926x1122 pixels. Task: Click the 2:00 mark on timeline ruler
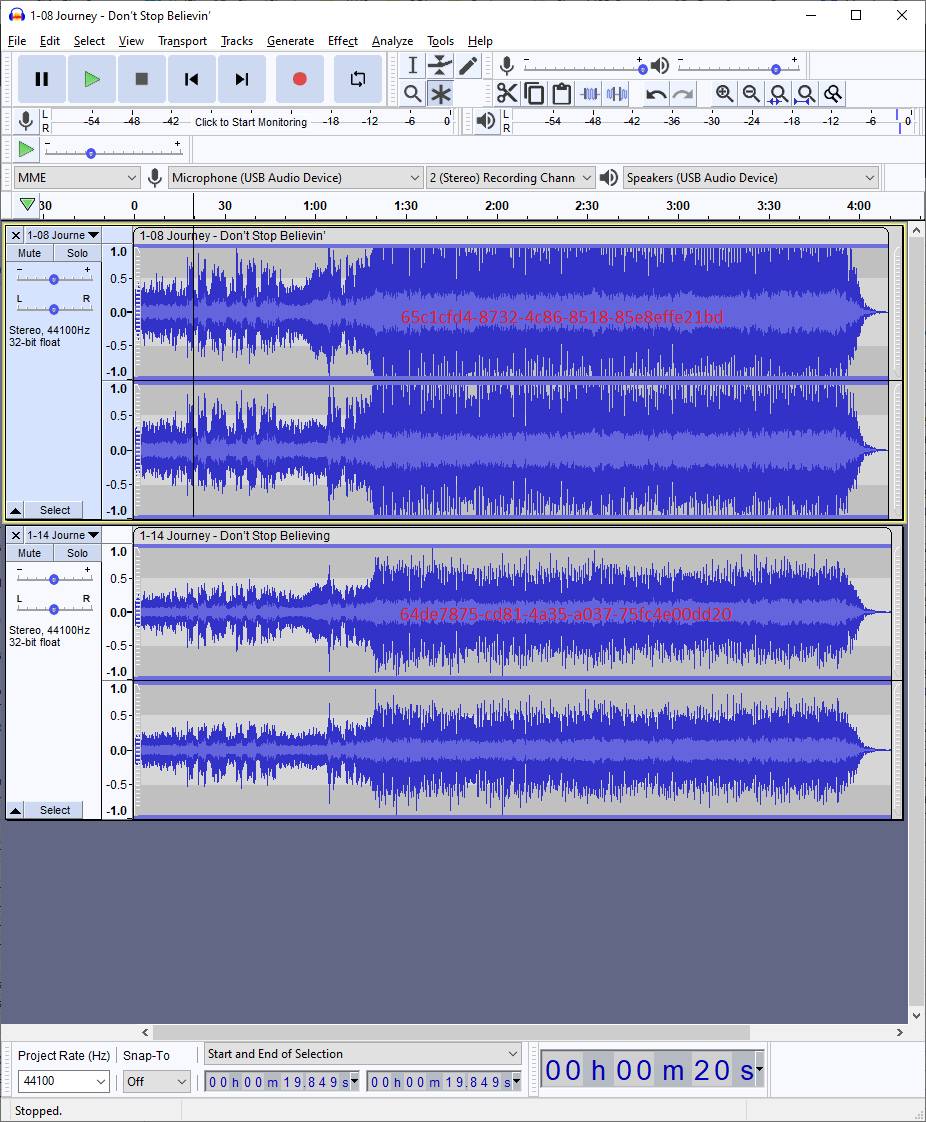[x=497, y=206]
